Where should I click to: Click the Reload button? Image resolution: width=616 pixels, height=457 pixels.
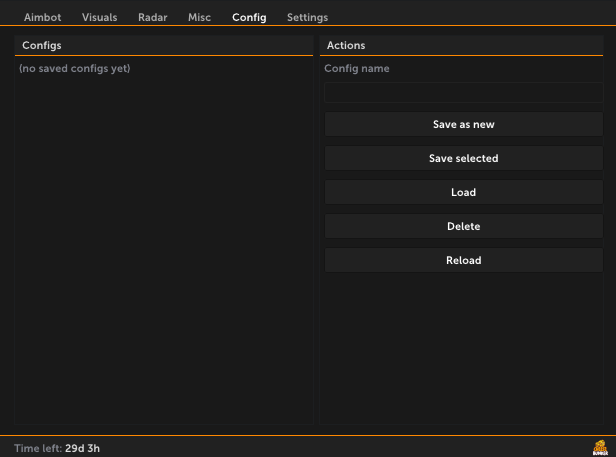pyautogui.click(x=463, y=260)
